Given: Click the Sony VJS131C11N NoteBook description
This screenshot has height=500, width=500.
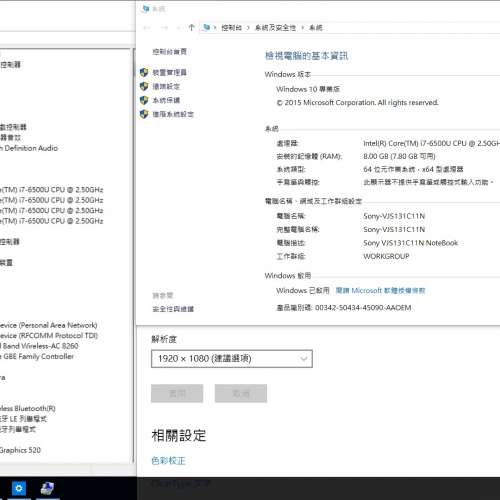Looking at the screenshot, I should [411, 243].
